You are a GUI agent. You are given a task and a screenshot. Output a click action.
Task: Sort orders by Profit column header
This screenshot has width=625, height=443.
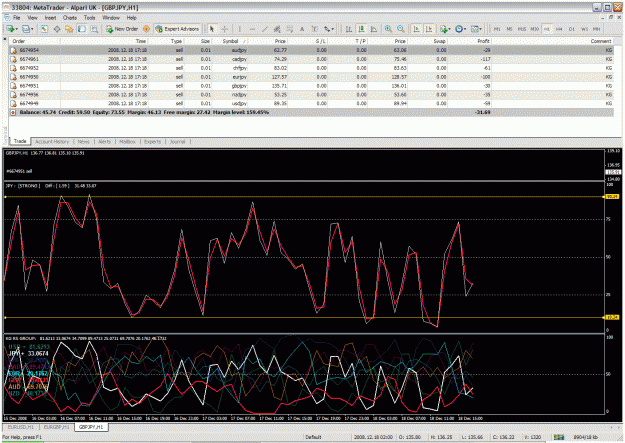tap(483, 41)
